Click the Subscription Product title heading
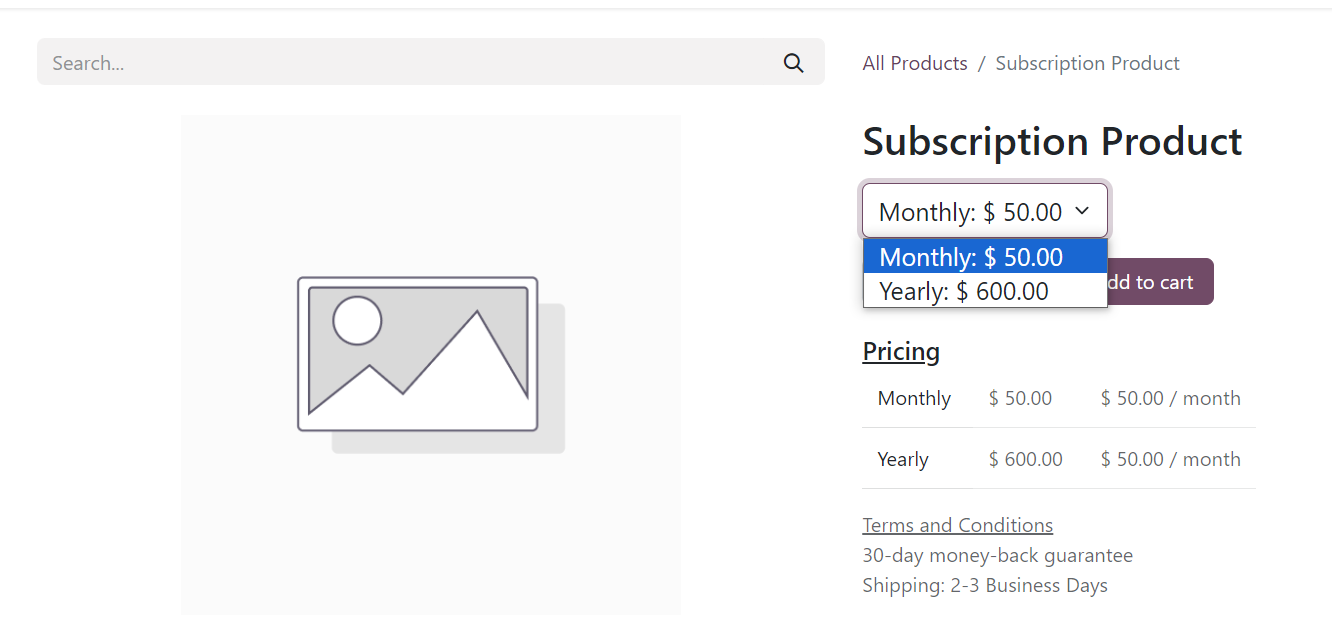The image size is (1332, 640). [x=1052, y=141]
